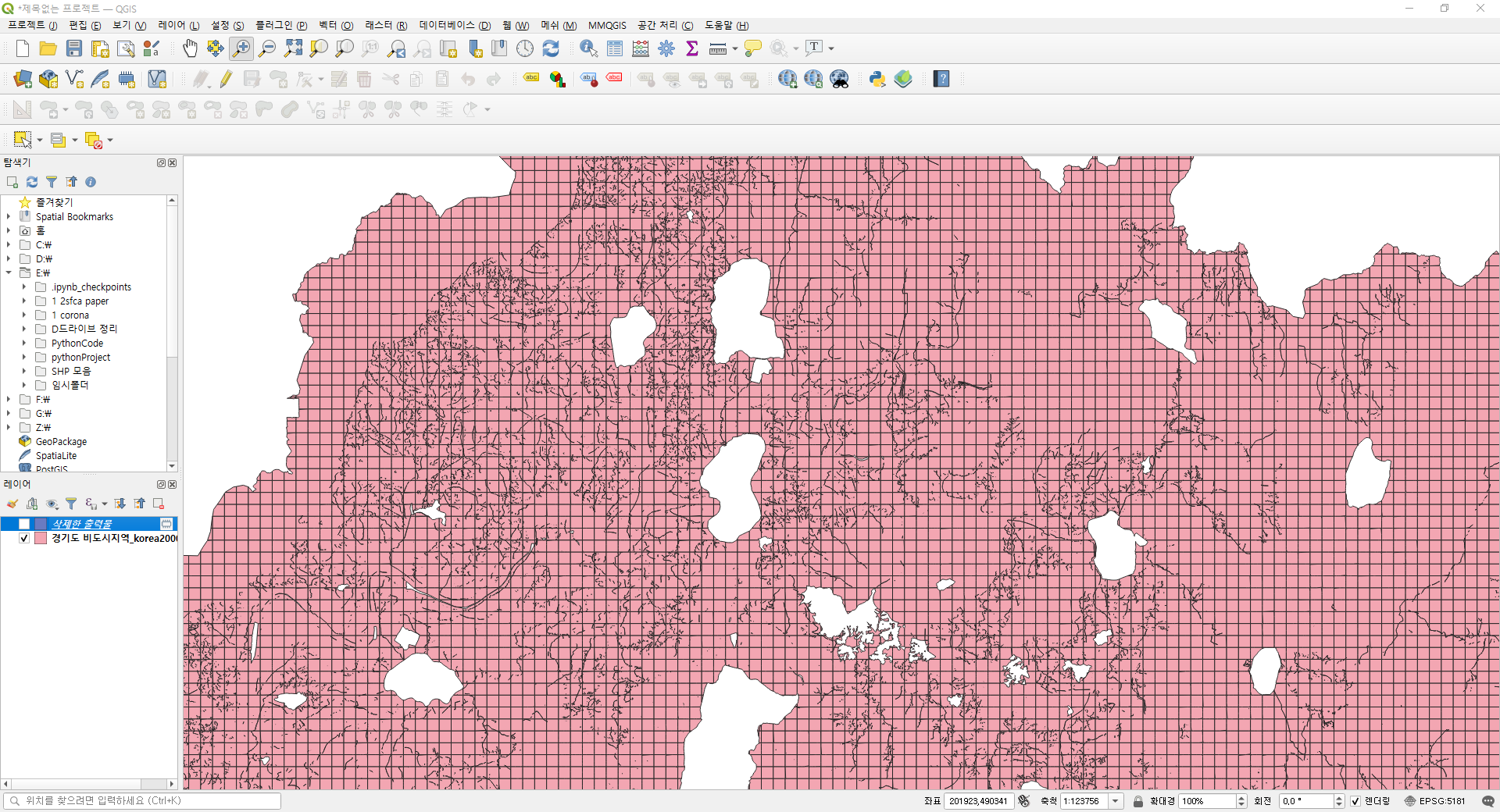Expand the SHP 모음 folder
Viewport: 1500px width, 812px height.
click(24, 371)
